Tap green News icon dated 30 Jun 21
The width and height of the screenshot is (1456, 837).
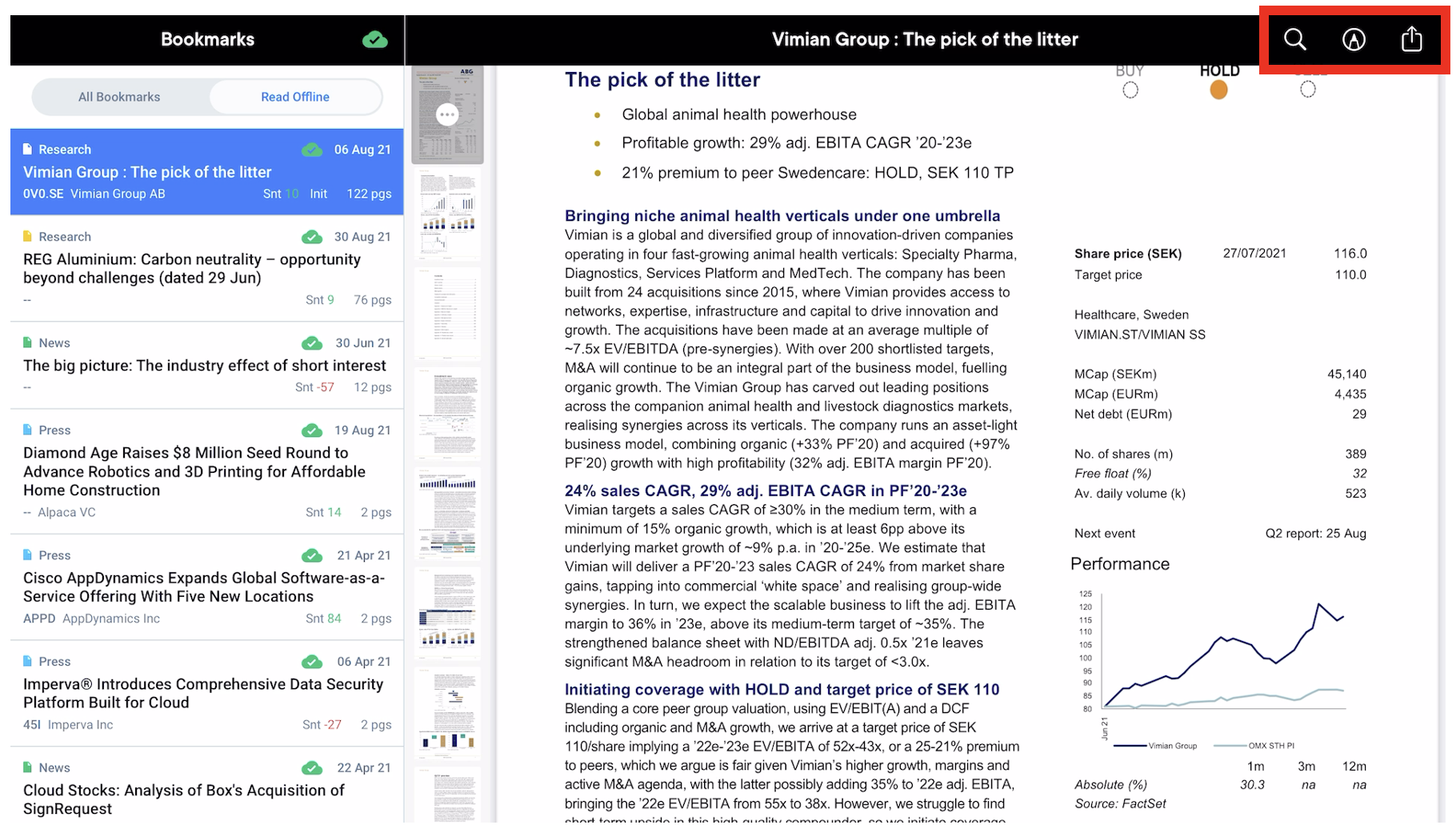point(28,342)
